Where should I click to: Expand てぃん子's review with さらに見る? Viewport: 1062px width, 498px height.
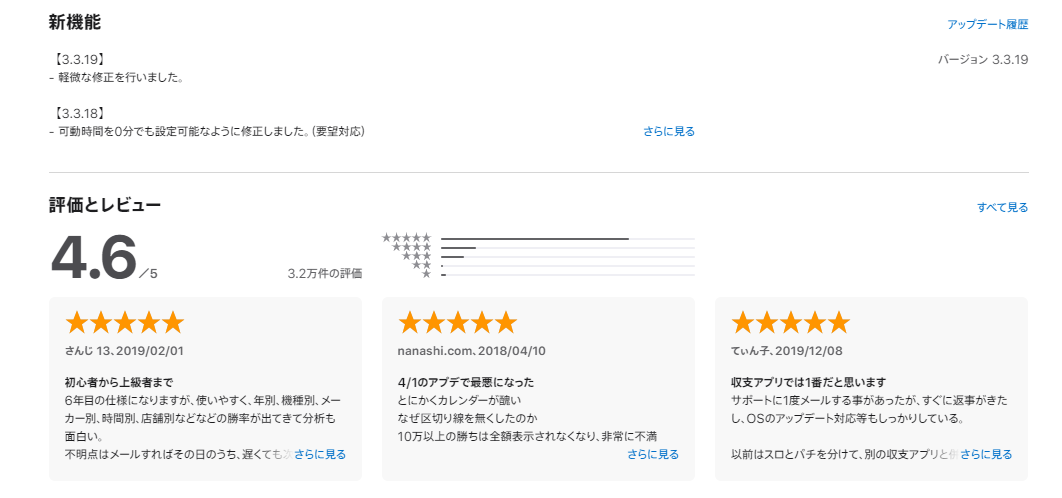click(986, 454)
